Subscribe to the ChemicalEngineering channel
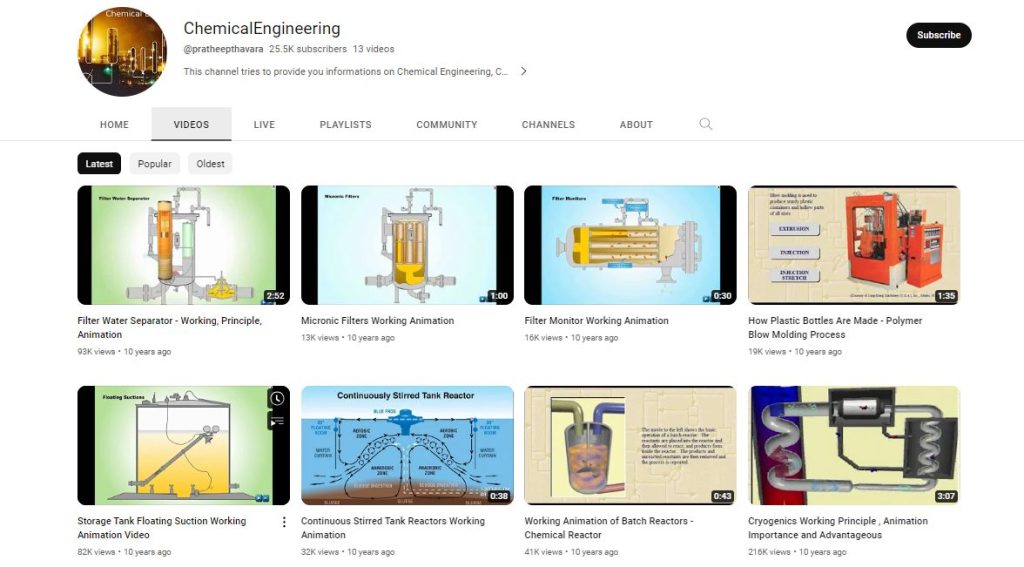This screenshot has width=1024, height=567. (938, 35)
